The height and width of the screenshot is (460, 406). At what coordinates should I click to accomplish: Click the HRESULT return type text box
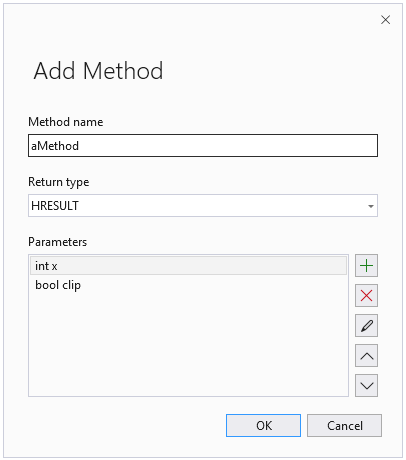point(203,206)
